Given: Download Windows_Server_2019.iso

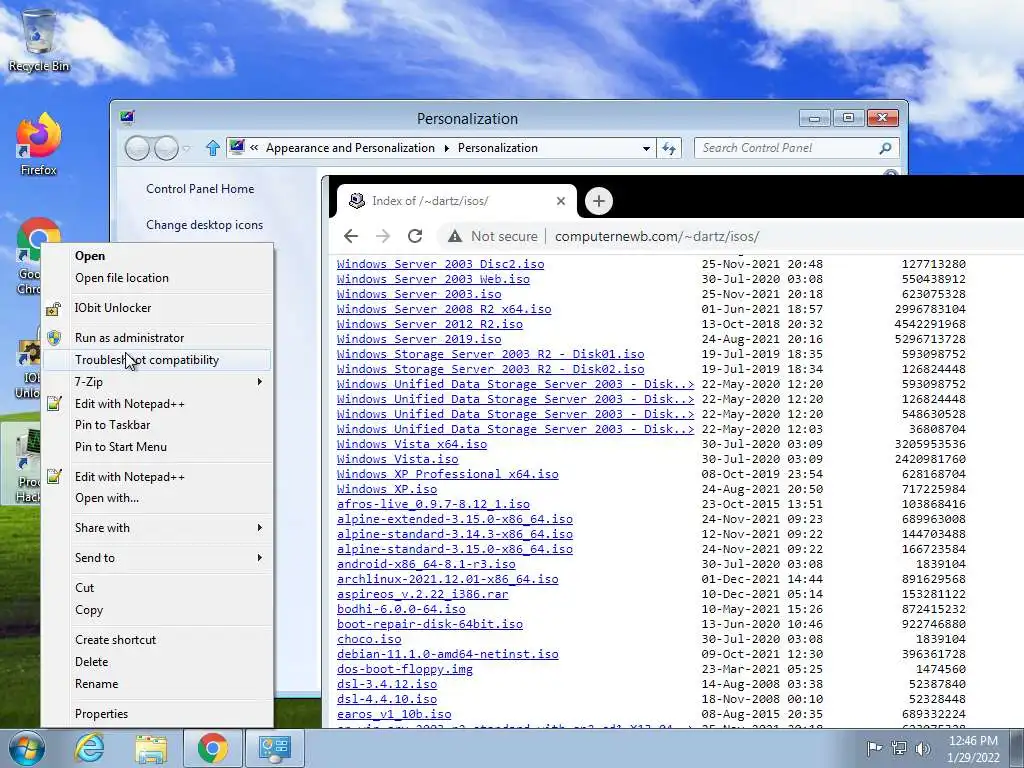Looking at the screenshot, I should click(x=419, y=340).
